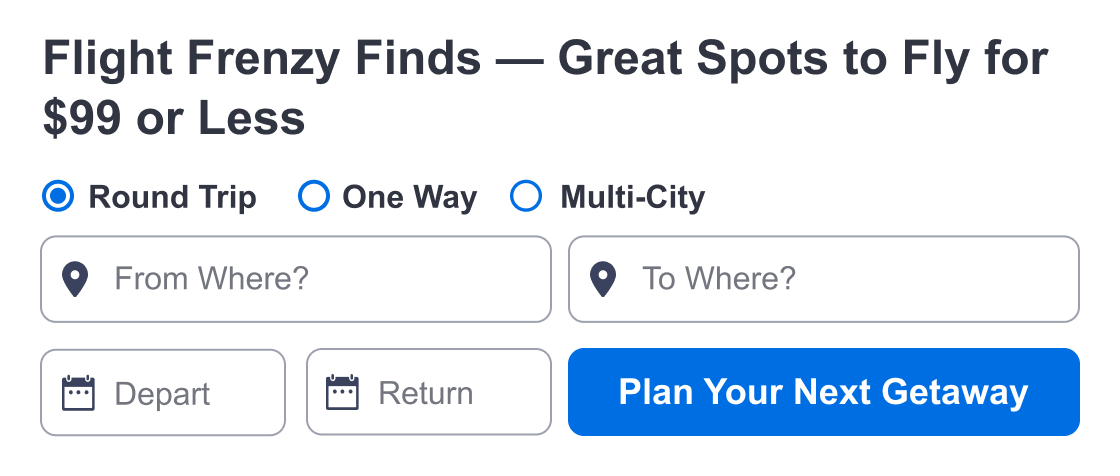Open the calendar icon in Return field
1120x476 pixels.
(x=342, y=392)
